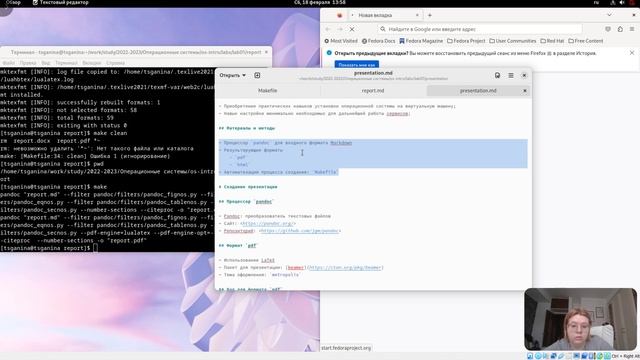Viewport: 640px width, 360px height.
Task: Open the Most Visited bookmark
Action: click(x=341, y=41)
